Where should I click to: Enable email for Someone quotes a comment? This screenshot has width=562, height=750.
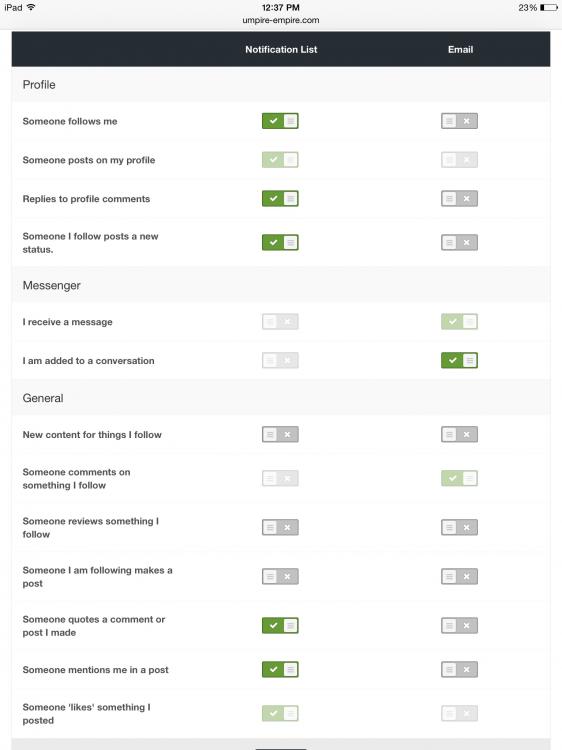pyautogui.click(x=459, y=625)
